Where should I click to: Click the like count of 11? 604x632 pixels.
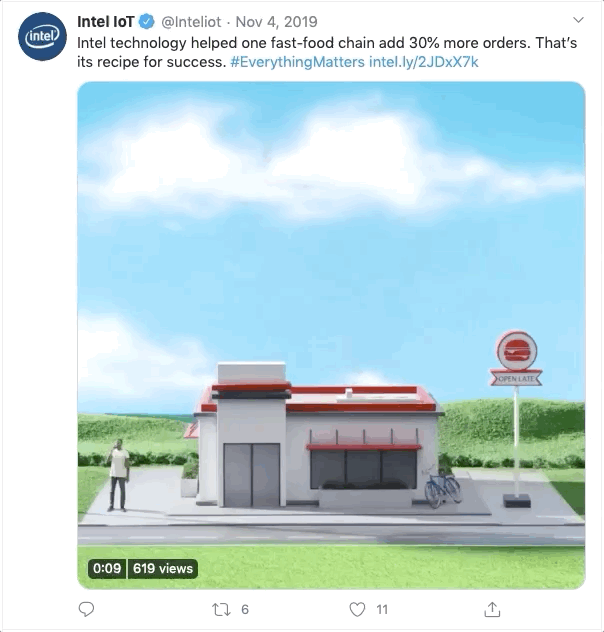(382, 609)
